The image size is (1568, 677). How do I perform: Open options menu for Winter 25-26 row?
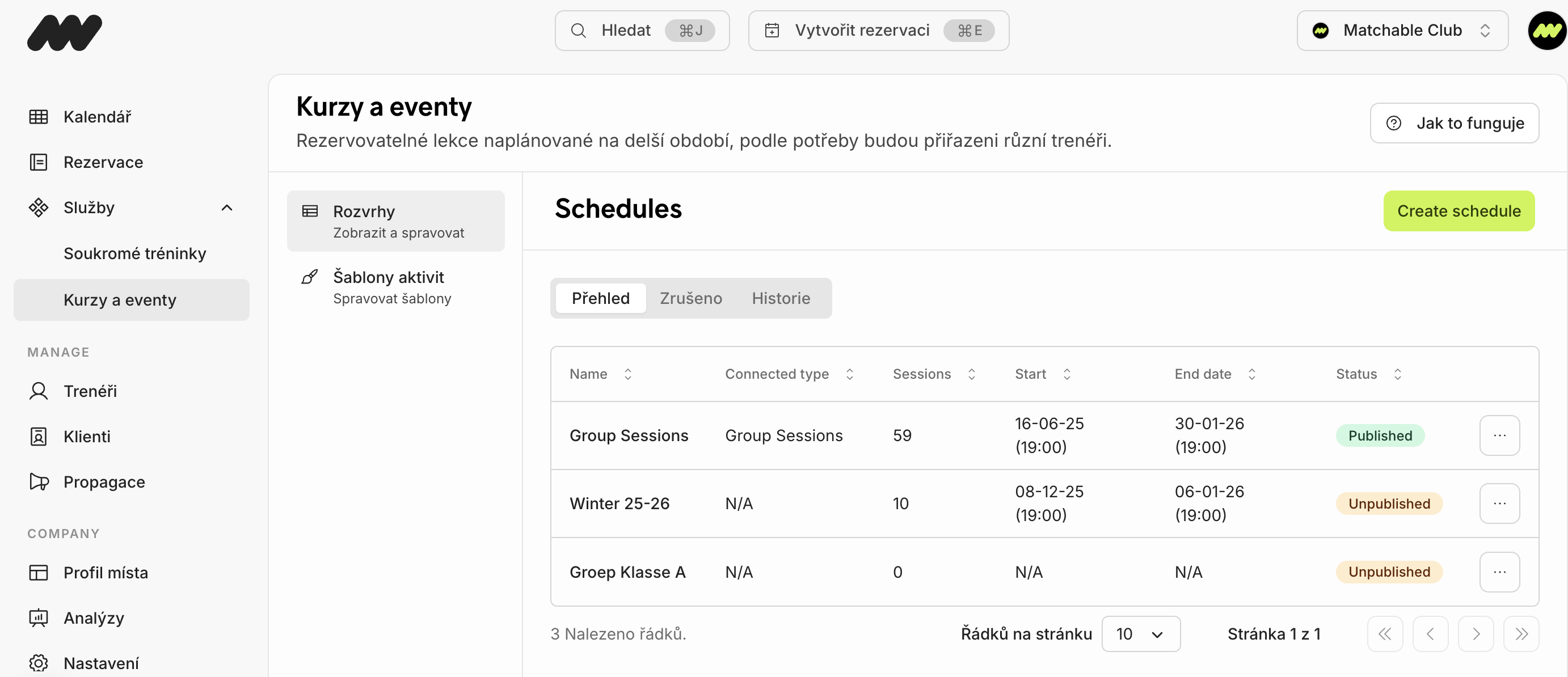click(x=1499, y=503)
